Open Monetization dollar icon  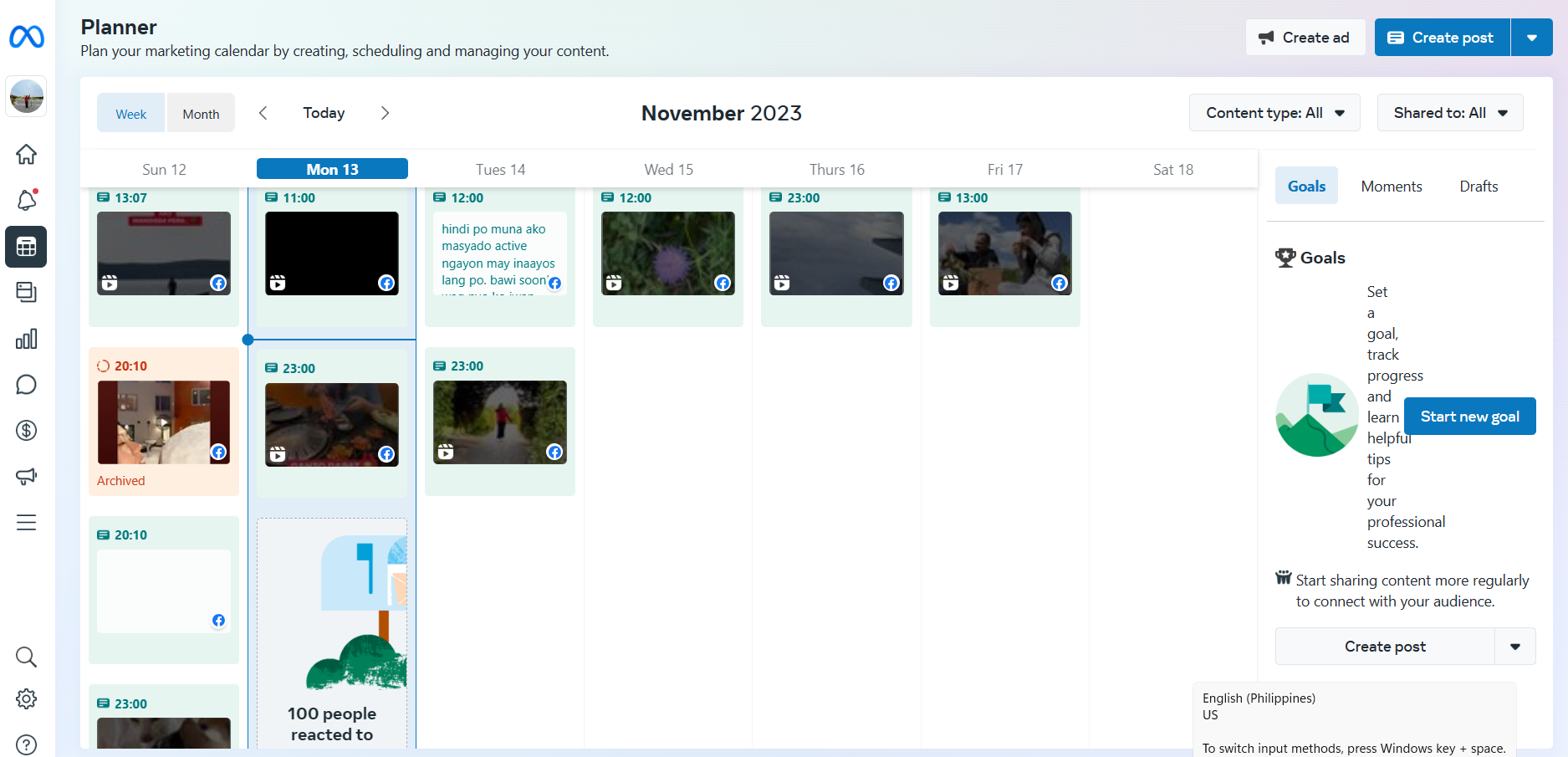[27, 431]
